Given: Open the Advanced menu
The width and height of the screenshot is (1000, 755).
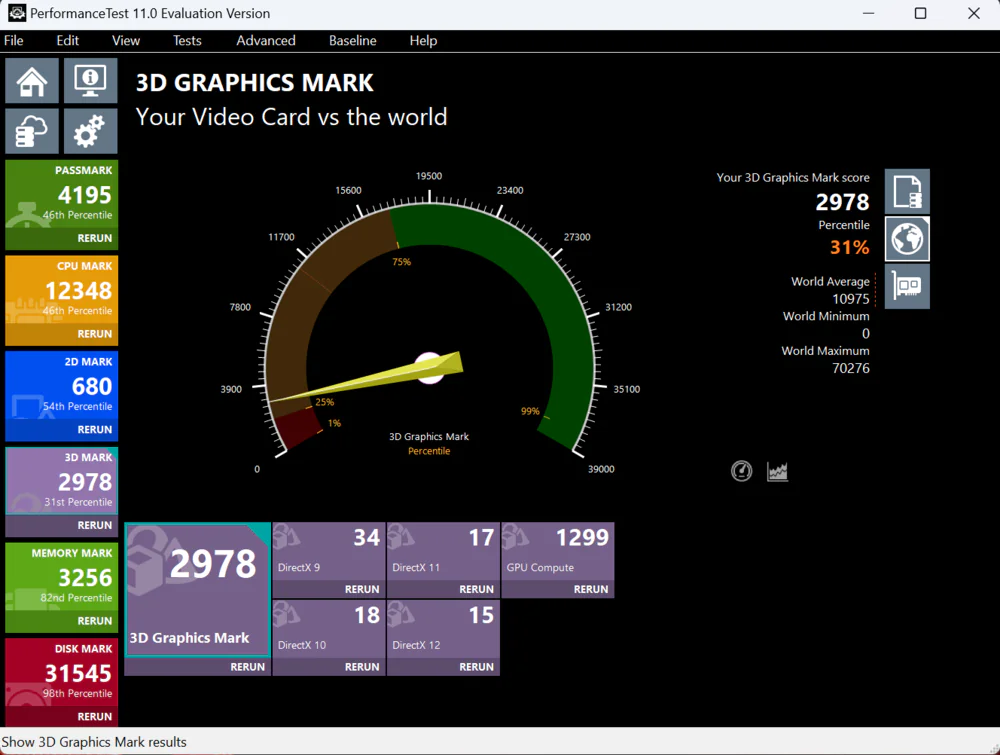Looking at the screenshot, I should tap(266, 41).
